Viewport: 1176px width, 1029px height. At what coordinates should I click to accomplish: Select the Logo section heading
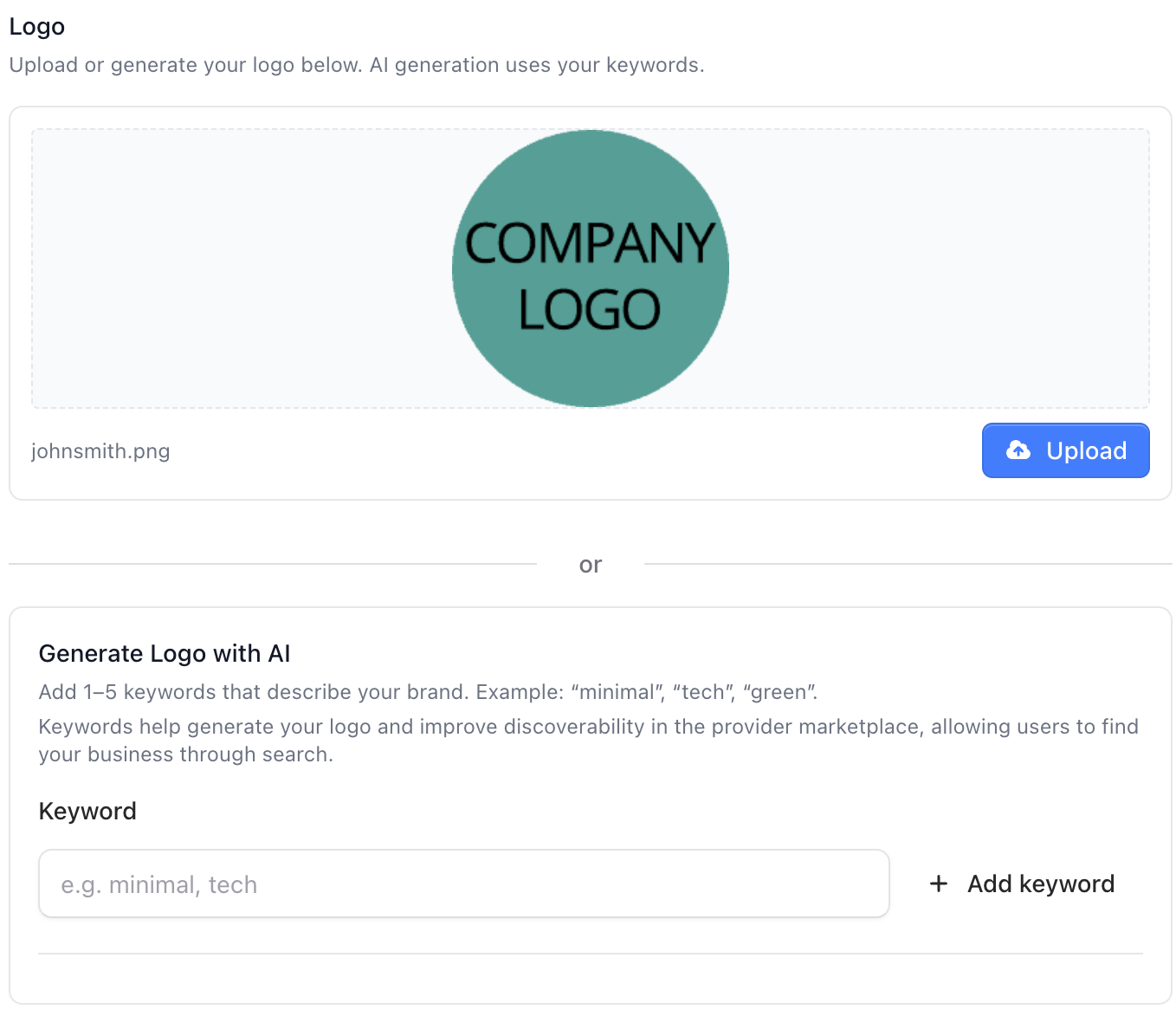click(36, 27)
